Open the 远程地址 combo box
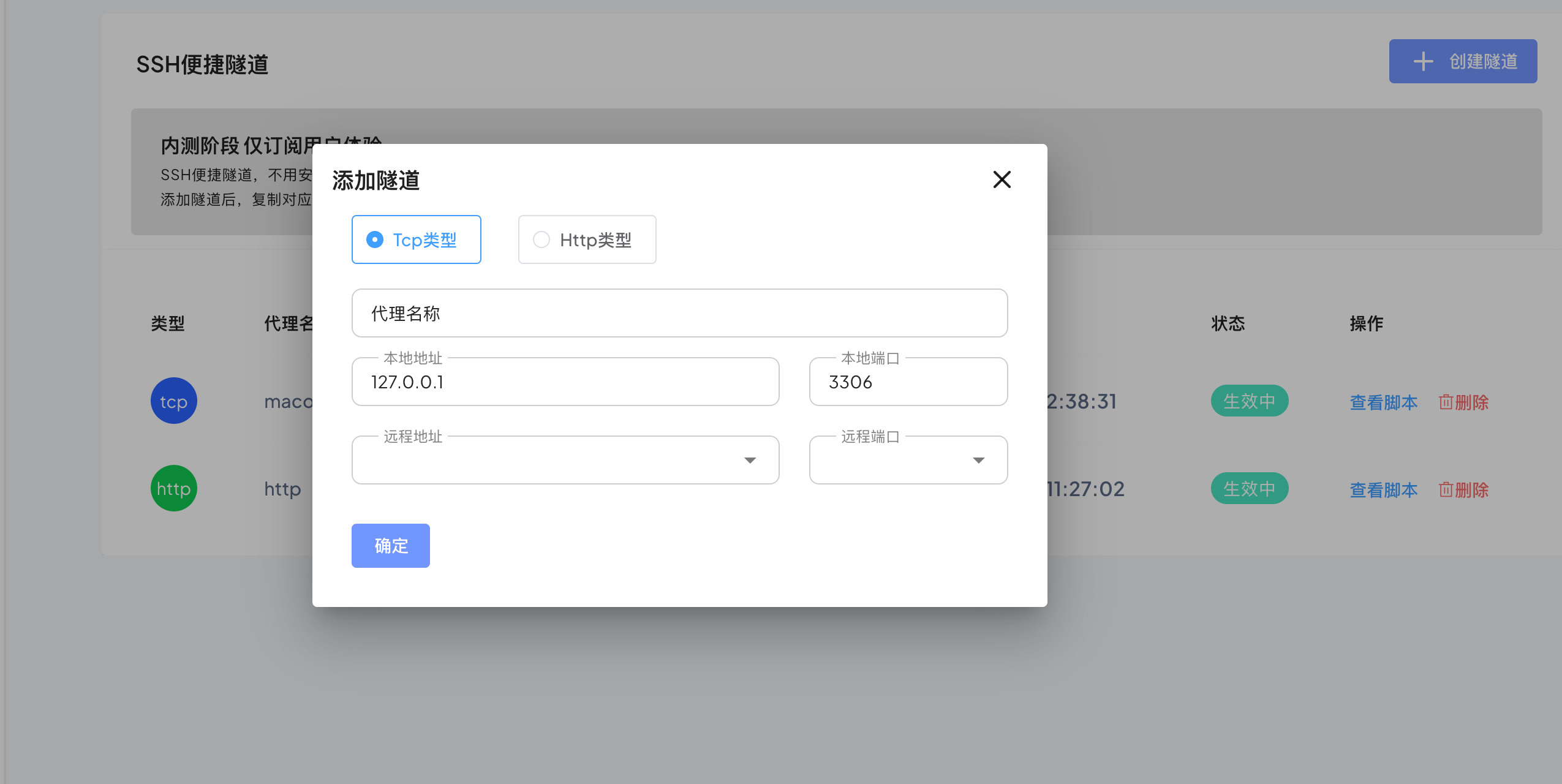Screen dimensions: 1562x784 click(x=551, y=461)
